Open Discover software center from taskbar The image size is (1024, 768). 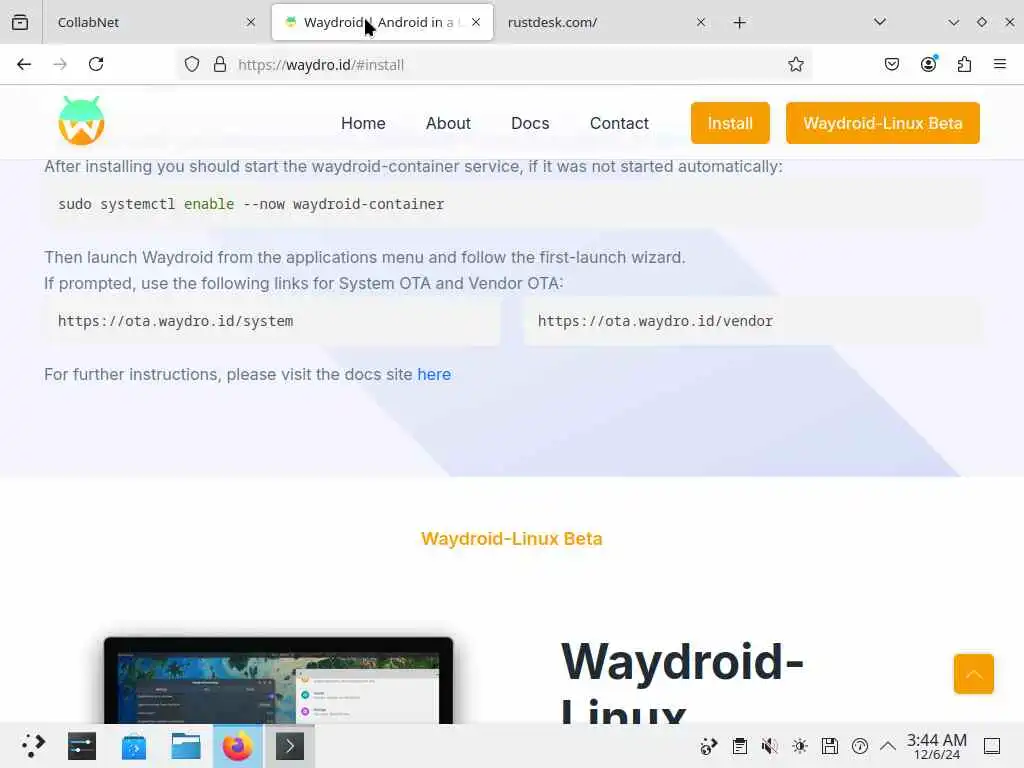coord(134,746)
